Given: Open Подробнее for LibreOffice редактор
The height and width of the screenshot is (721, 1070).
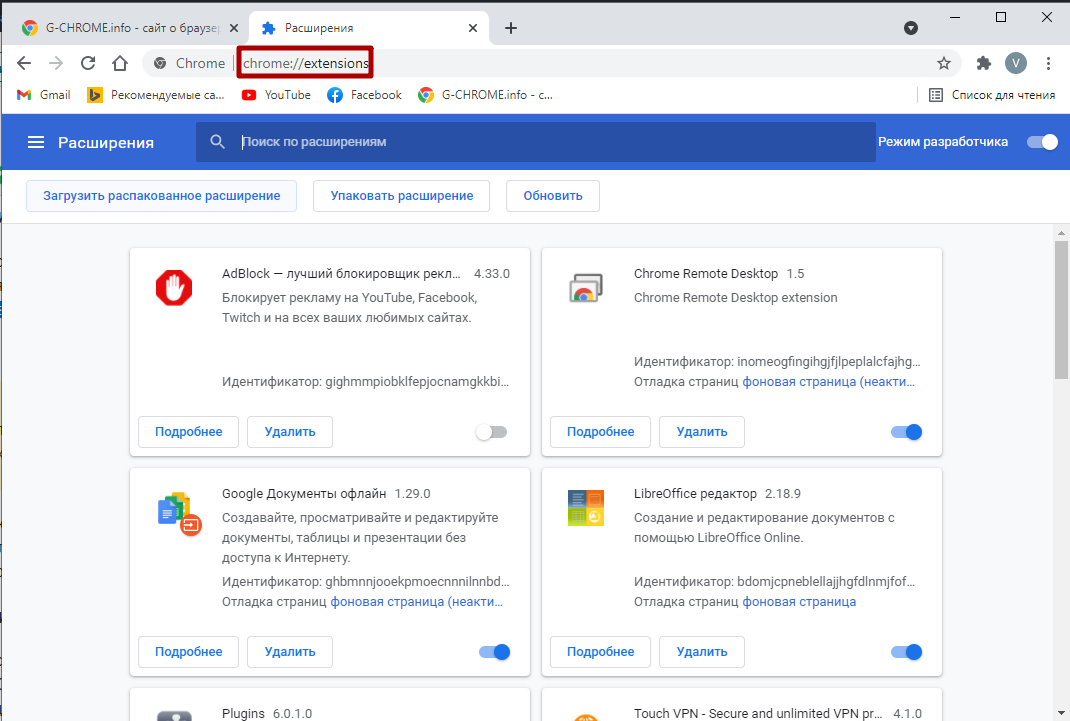Looking at the screenshot, I should 601,652.
